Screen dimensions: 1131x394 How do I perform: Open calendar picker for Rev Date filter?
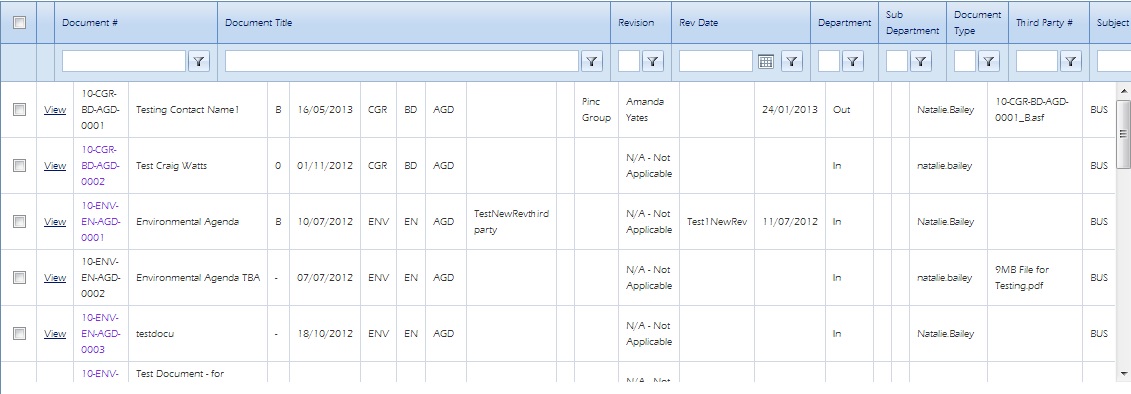(x=766, y=62)
